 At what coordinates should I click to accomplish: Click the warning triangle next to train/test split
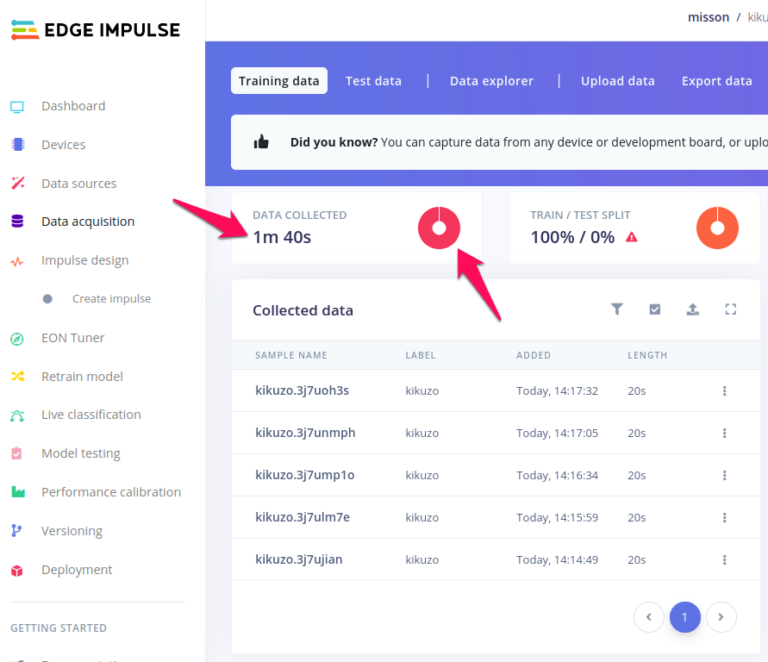[x=631, y=237]
